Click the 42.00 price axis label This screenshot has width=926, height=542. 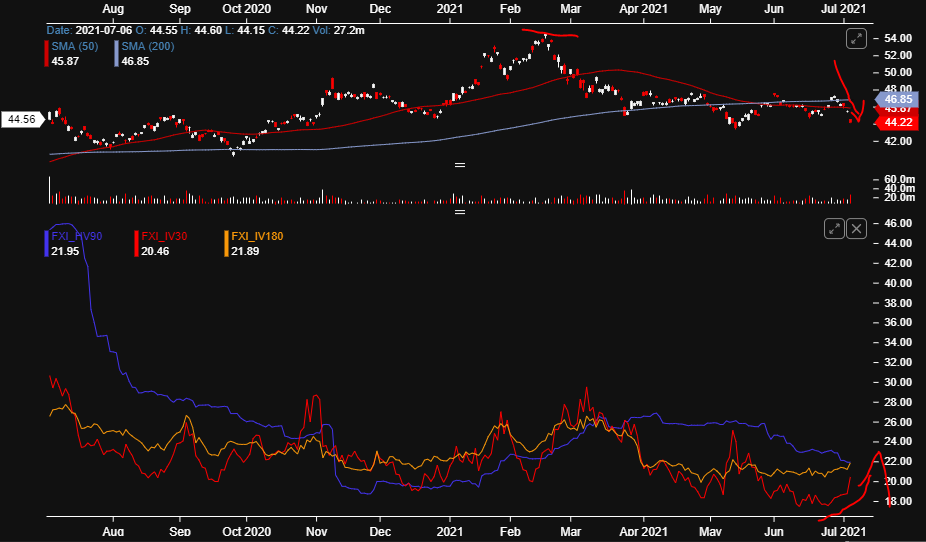(x=898, y=141)
